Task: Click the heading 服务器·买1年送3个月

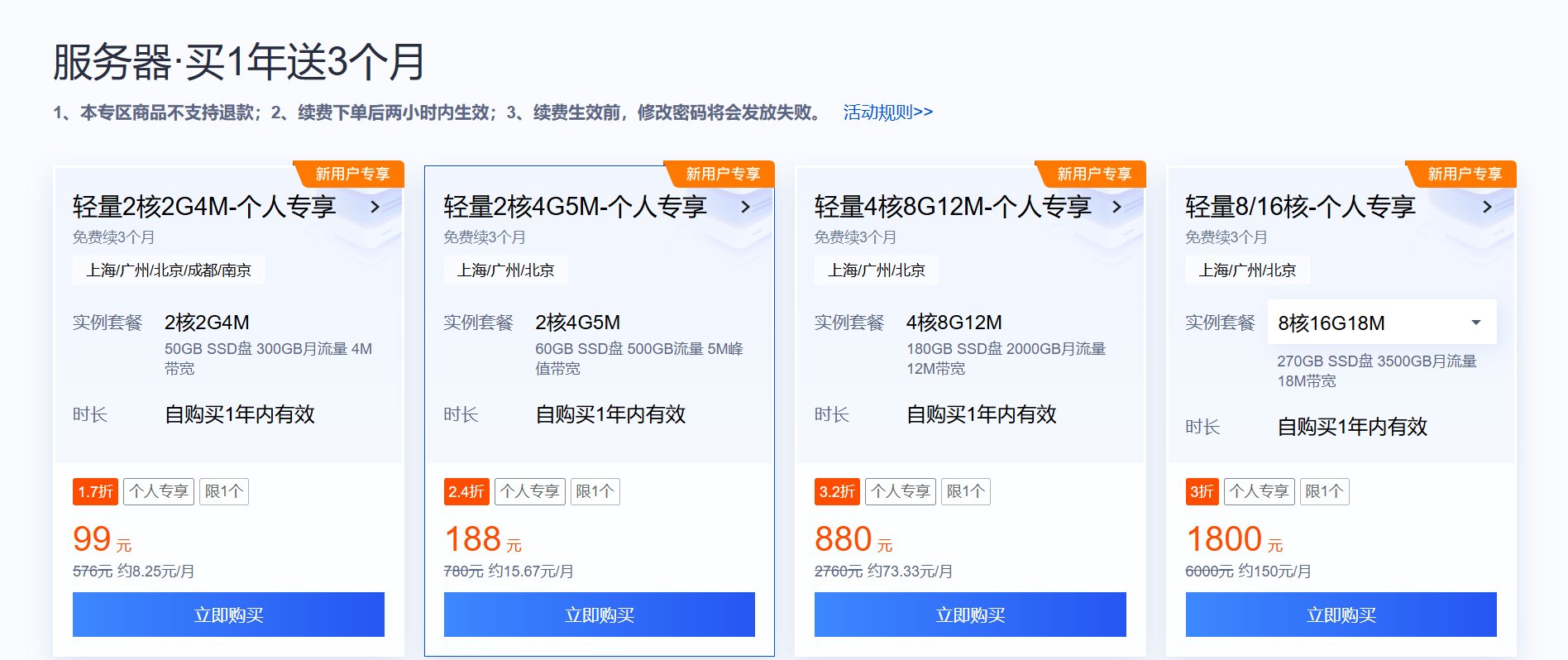Action: pos(239,62)
